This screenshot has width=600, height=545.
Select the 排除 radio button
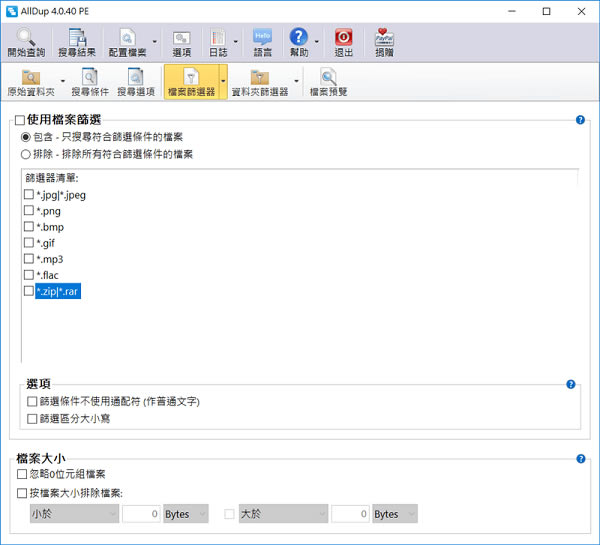point(25,154)
